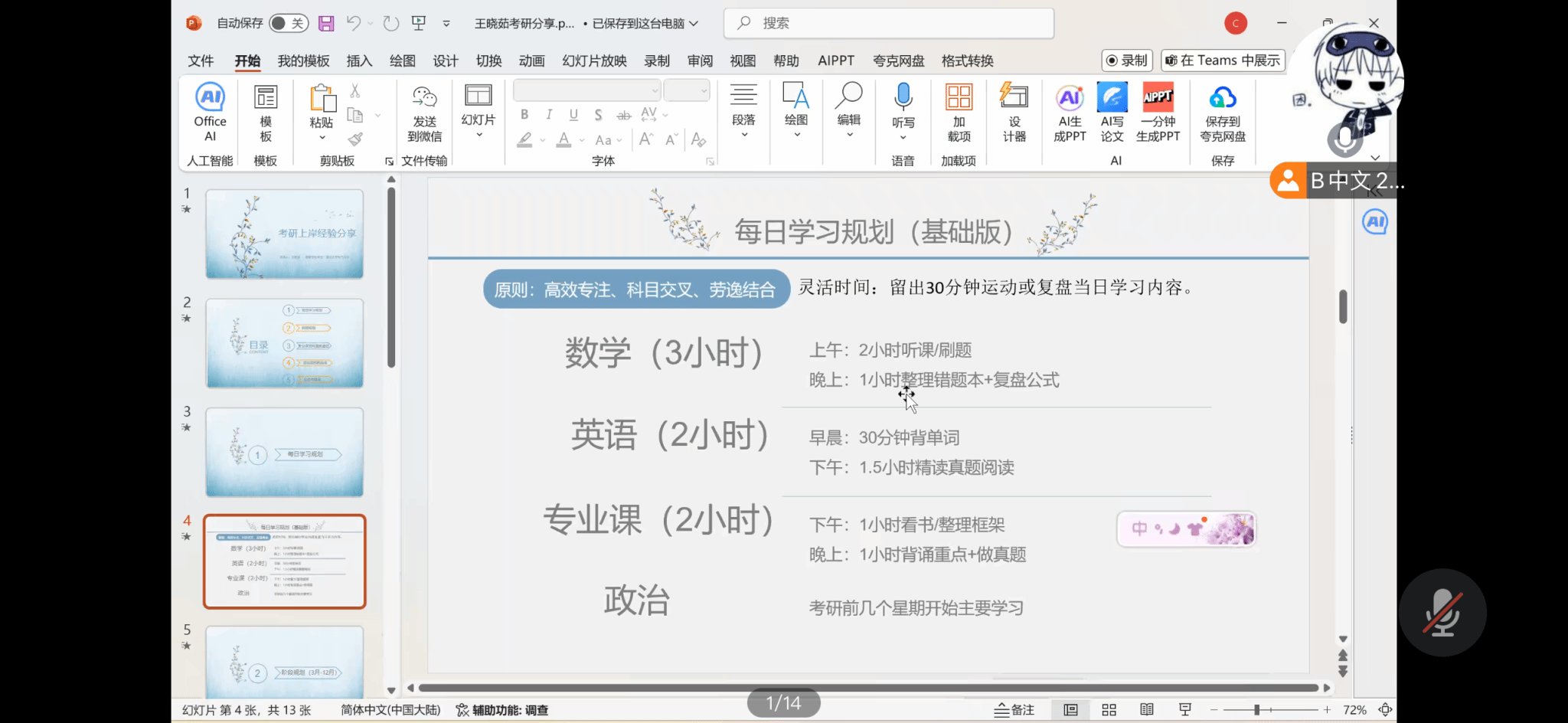Switch to slide sorter view
Screen dimensions: 1568x723
pyautogui.click(x=1109, y=710)
